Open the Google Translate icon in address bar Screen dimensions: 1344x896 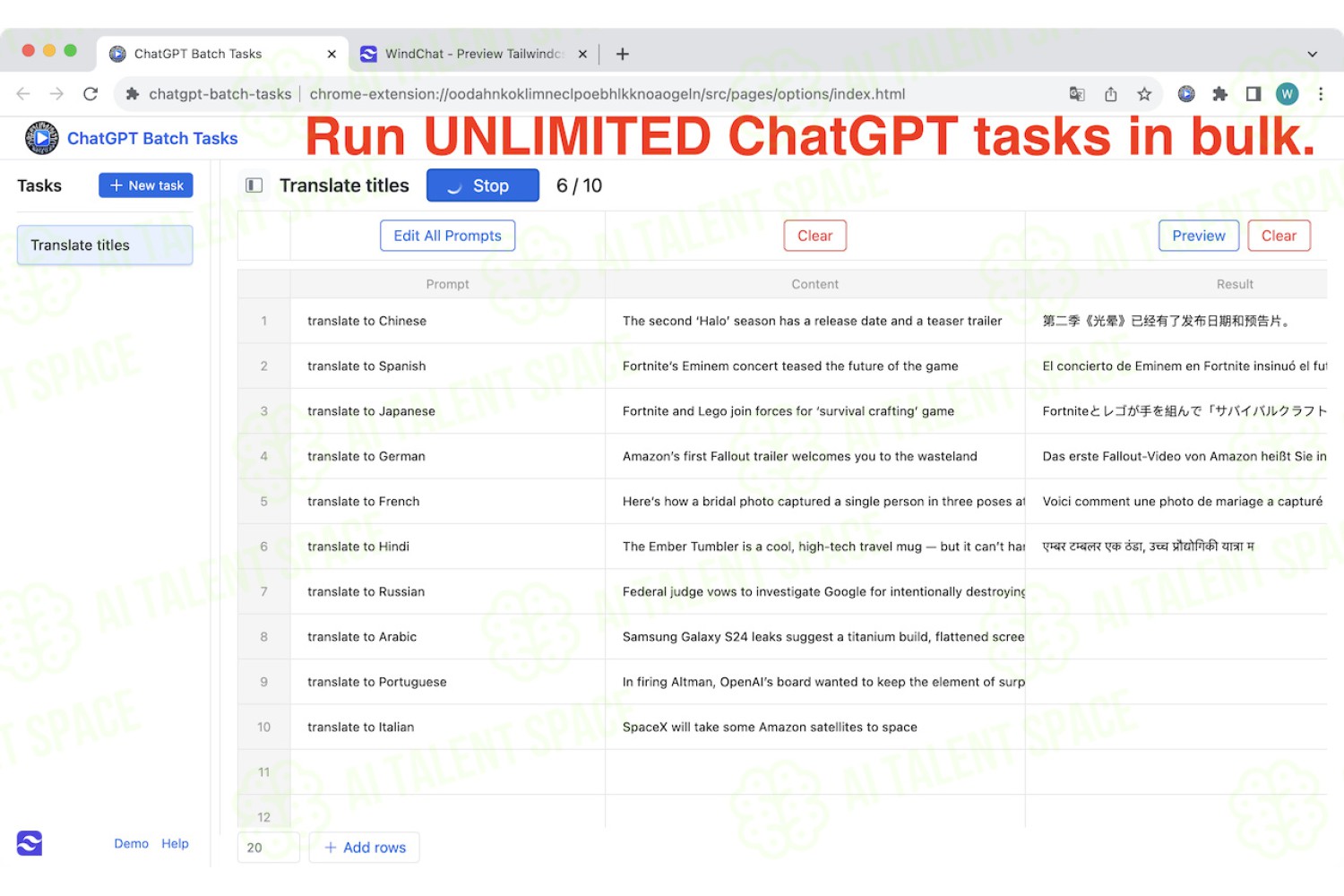[x=1077, y=94]
